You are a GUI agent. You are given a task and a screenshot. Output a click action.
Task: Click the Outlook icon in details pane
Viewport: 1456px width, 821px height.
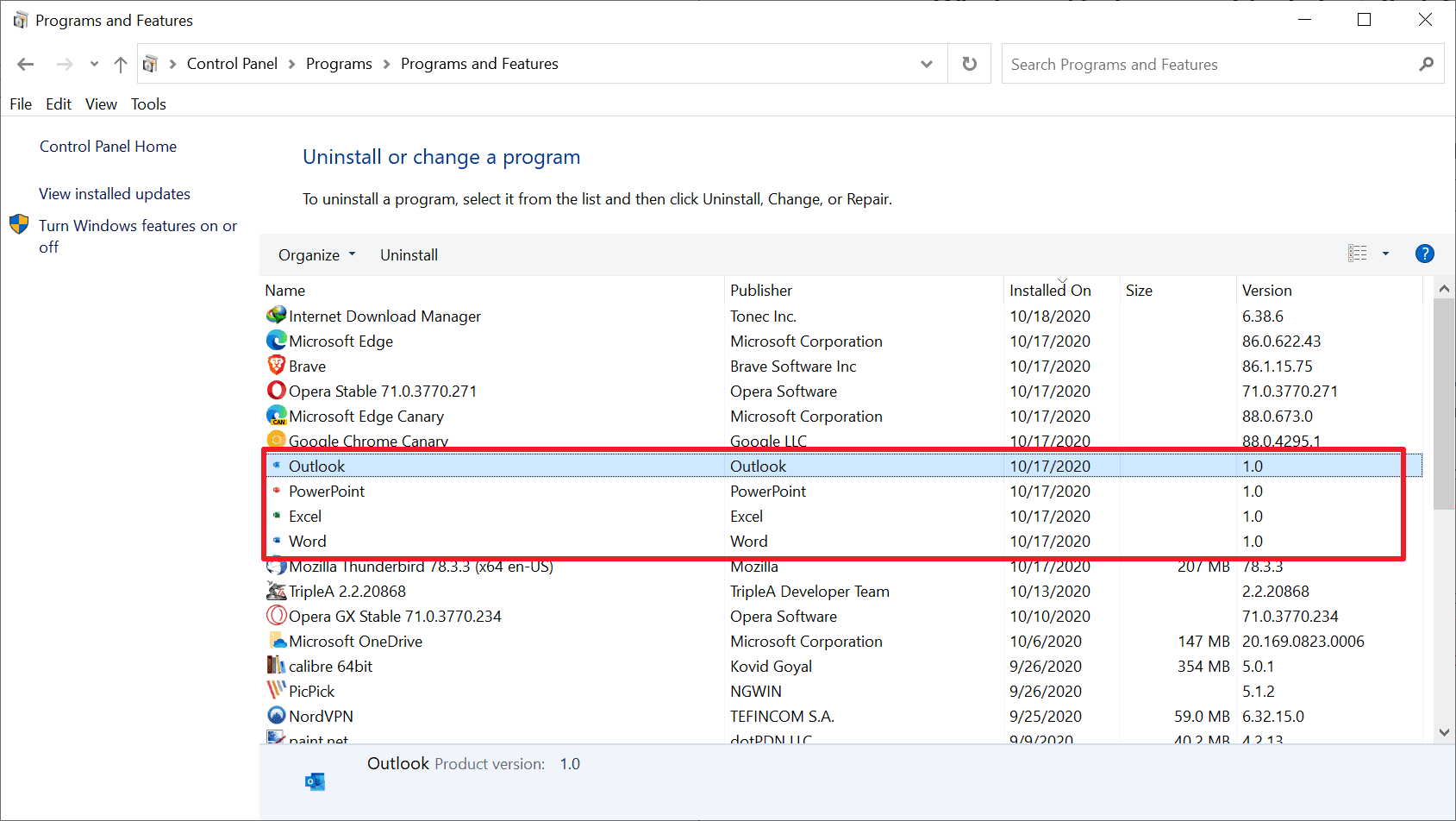316,781
